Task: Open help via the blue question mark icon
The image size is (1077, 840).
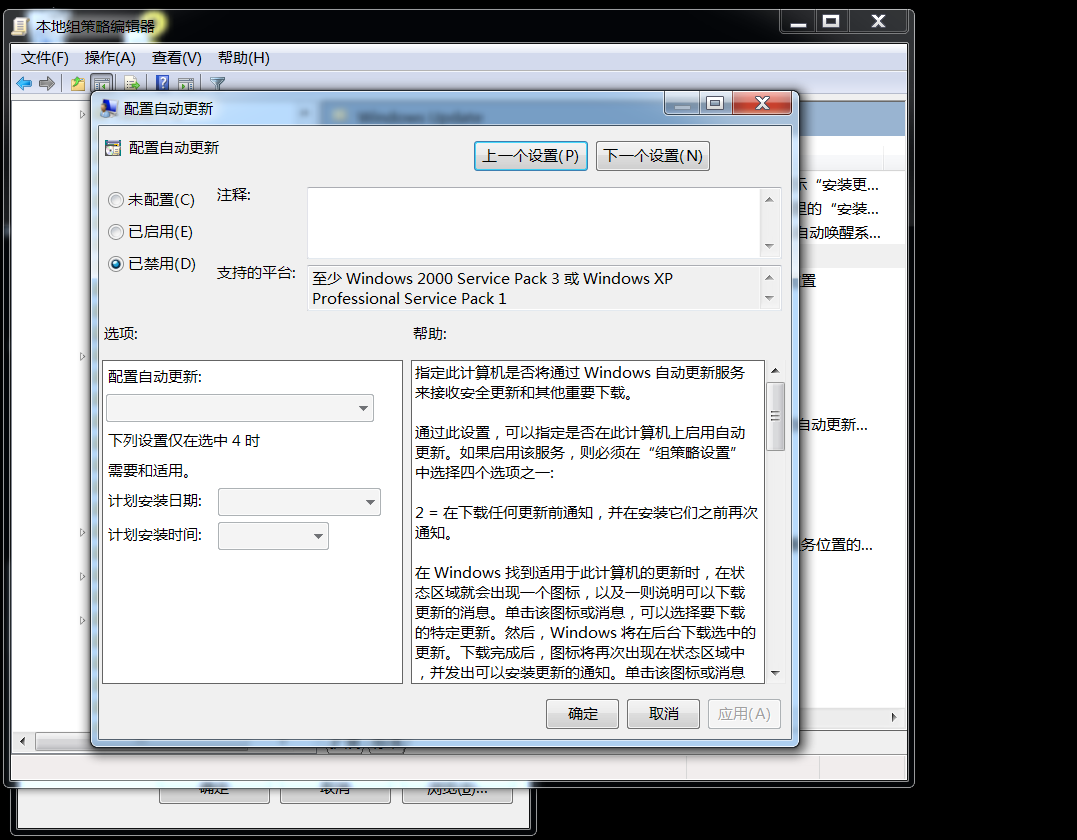Action: coord(163,83)
